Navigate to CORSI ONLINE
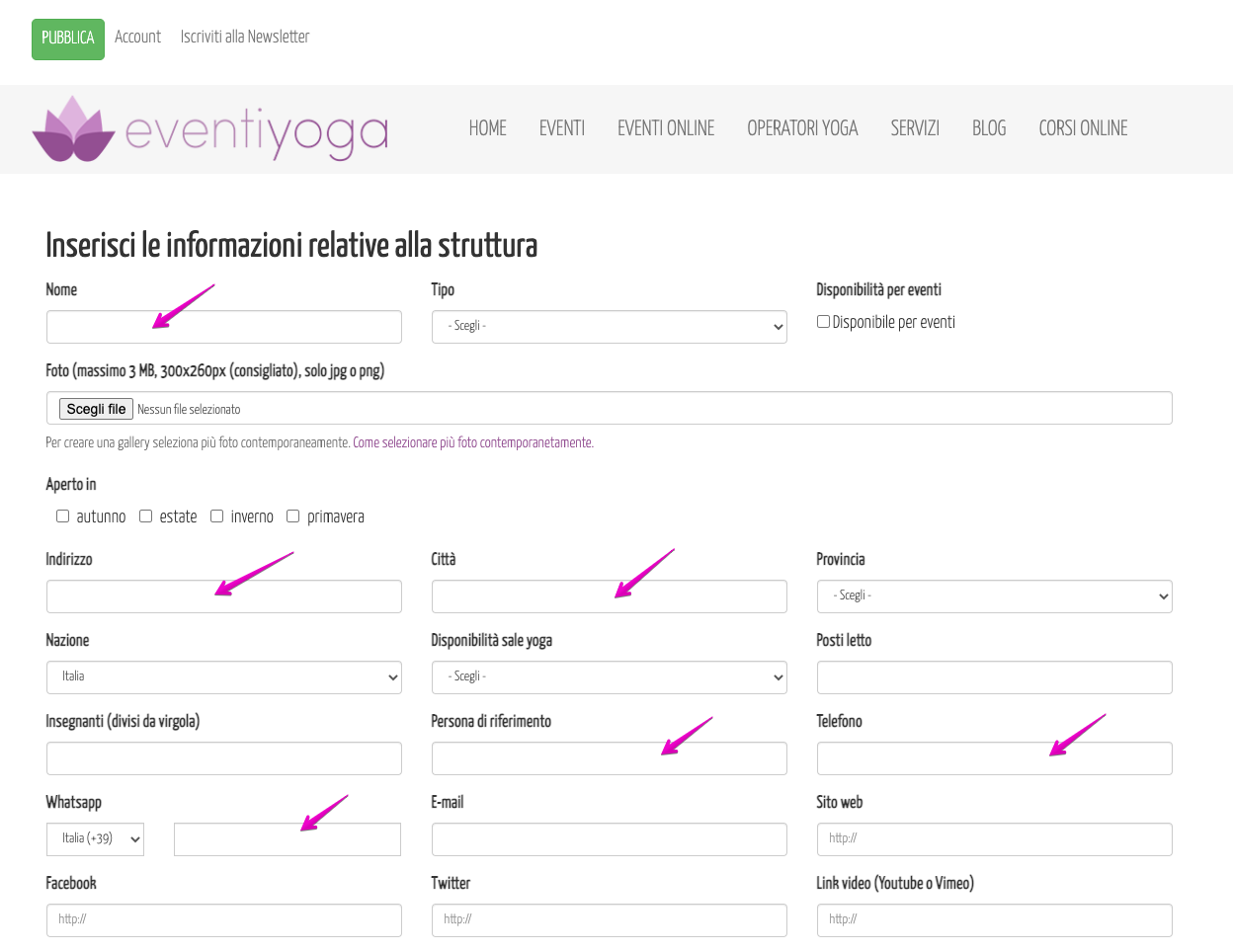 coord(1083,128)
